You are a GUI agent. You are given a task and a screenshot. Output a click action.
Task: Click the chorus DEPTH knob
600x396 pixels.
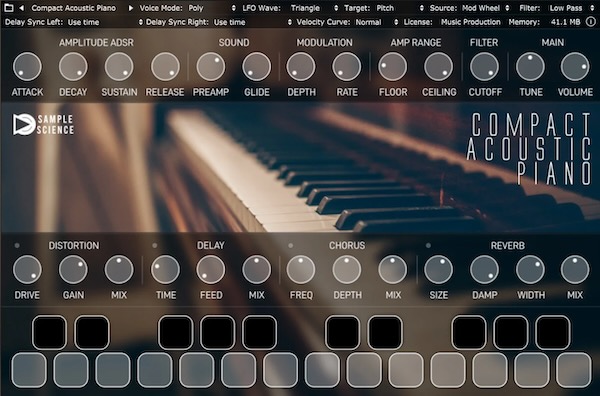(x=347, y=269)
